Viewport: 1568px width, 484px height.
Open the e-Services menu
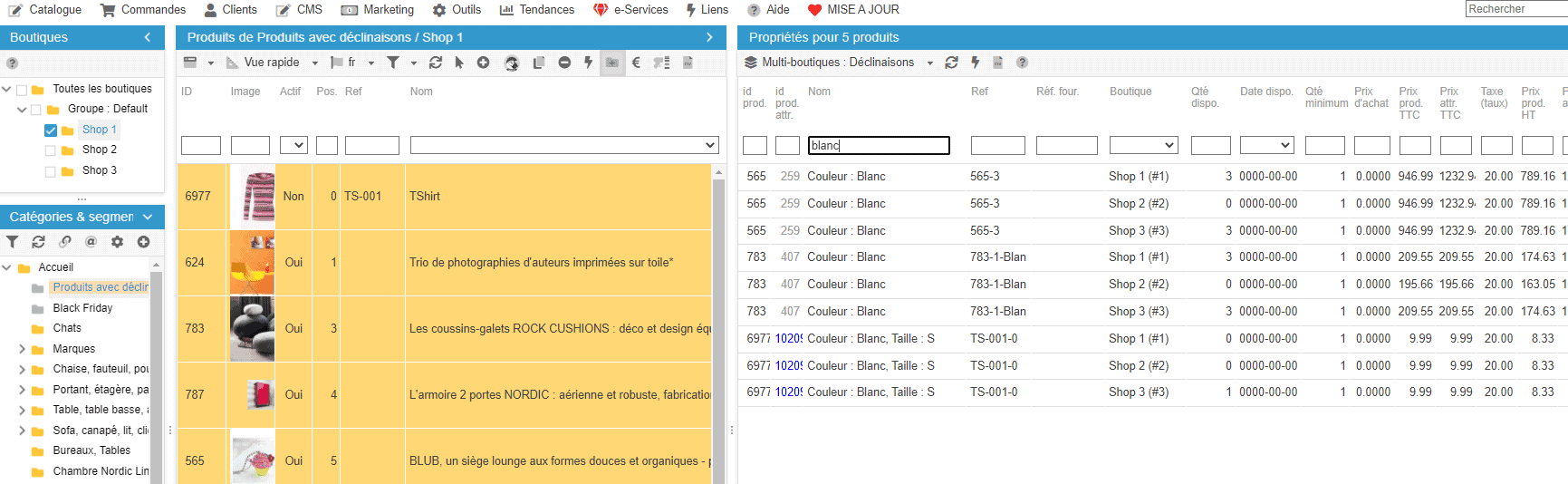(631, 10)
